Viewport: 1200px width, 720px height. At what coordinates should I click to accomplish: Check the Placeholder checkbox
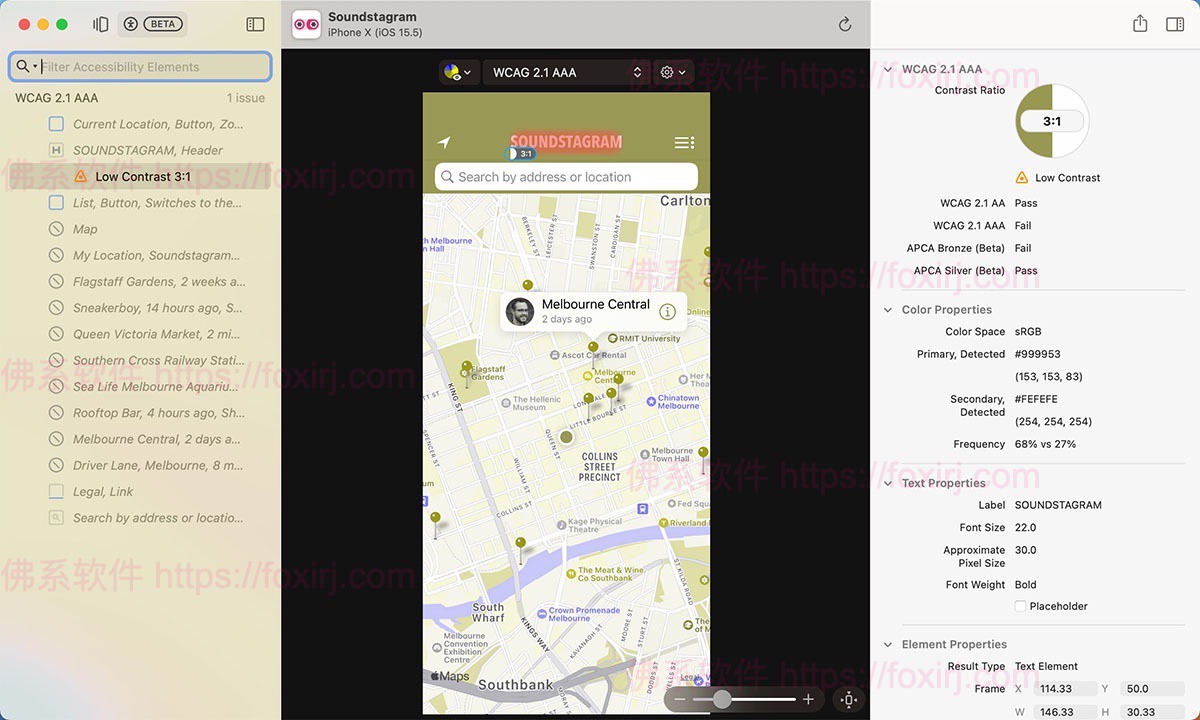coord(1020,606)
